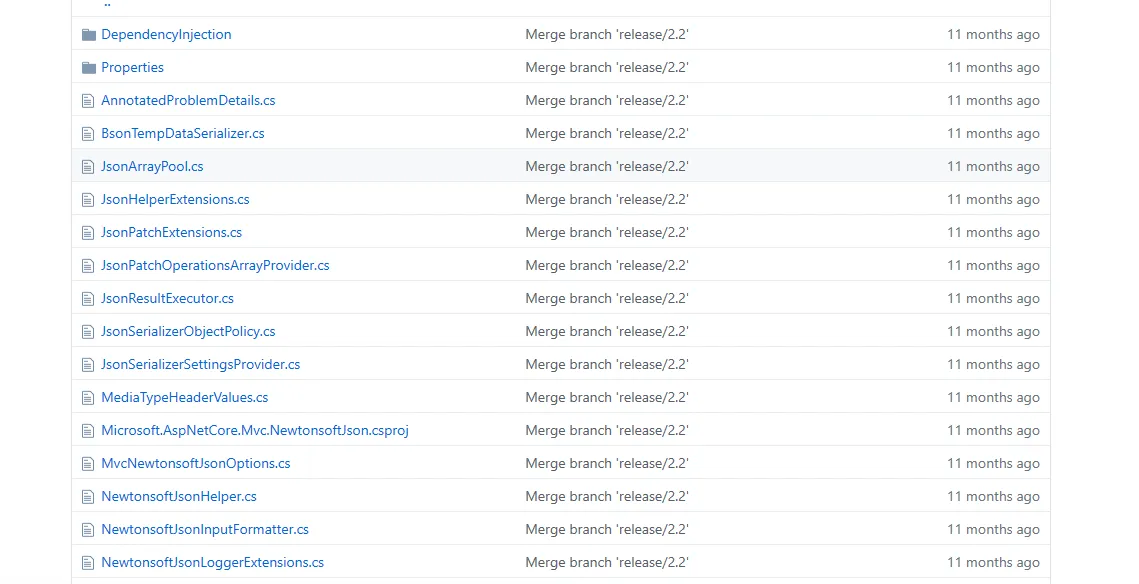Viewport: 1139px width, 584px height.
Task: Open NewtonsoftJsonInputFormatter.cs file
Action: pyautogui.click(x=205, y=530)
